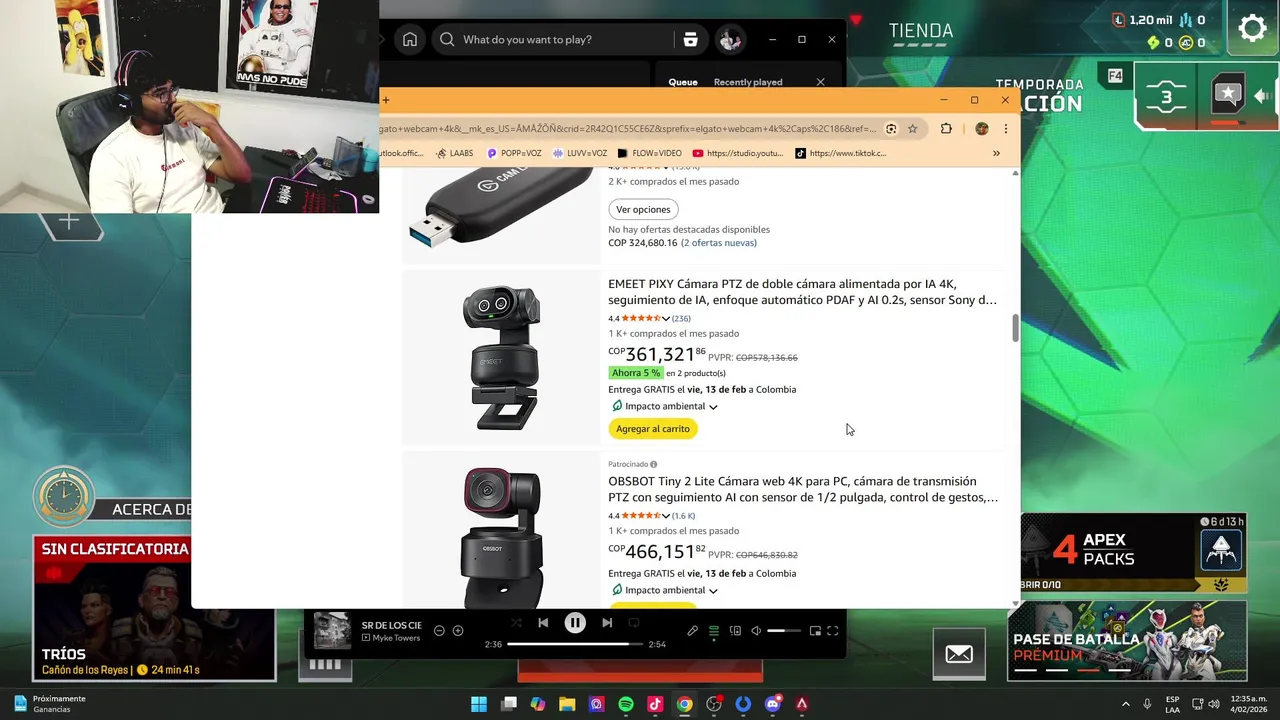Click Patrocinado info icon
Screen dimensions: 1280x720
[x=654, y=464]
